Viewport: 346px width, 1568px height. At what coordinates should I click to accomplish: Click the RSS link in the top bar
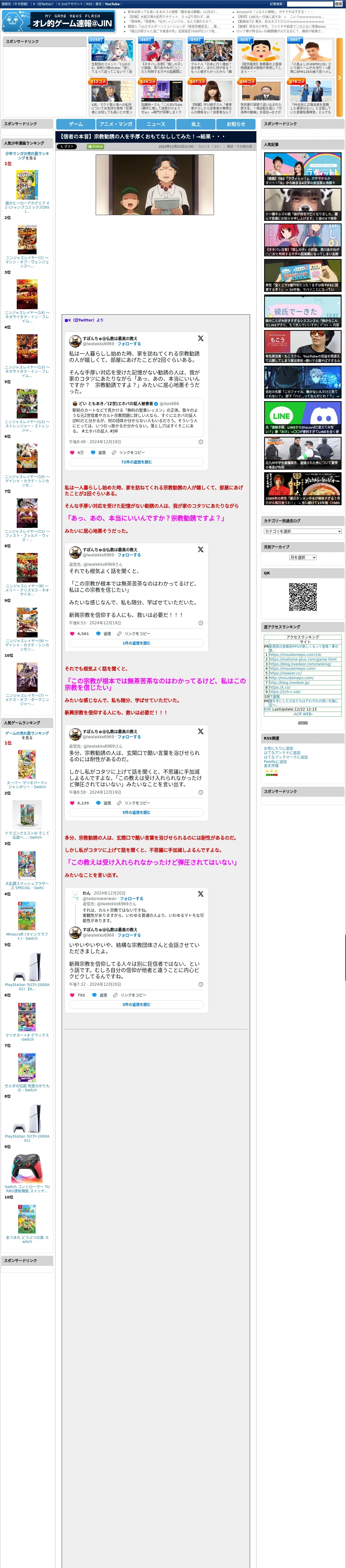pos(89,4)
